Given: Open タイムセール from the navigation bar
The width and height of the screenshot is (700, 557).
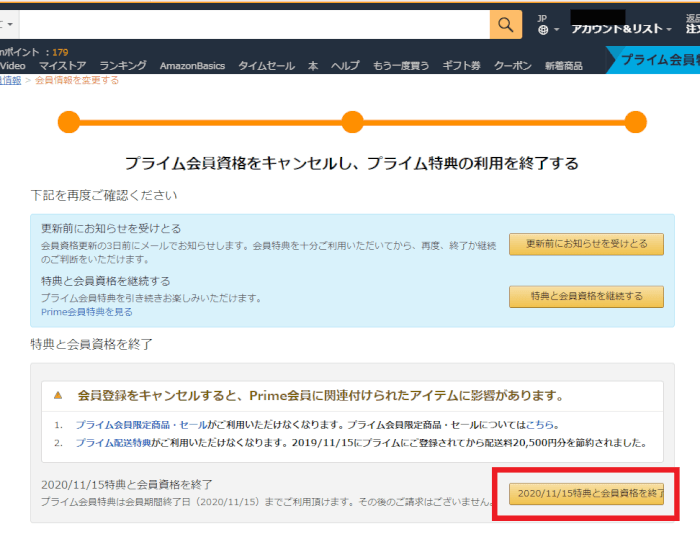Looking at the screenshot, I should click(x=266, y=66).
